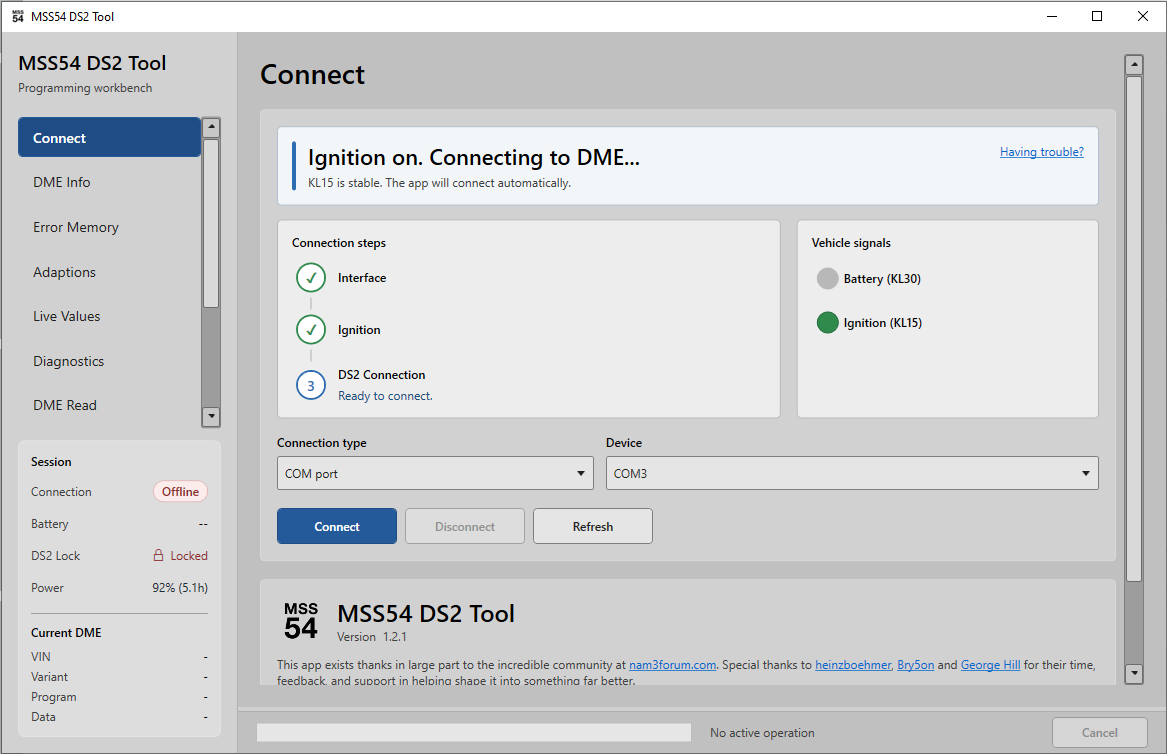1167x754 pixels.
Task: Click the sidebar navigation scrollbar thumb
Action: (x=211, y=223)
